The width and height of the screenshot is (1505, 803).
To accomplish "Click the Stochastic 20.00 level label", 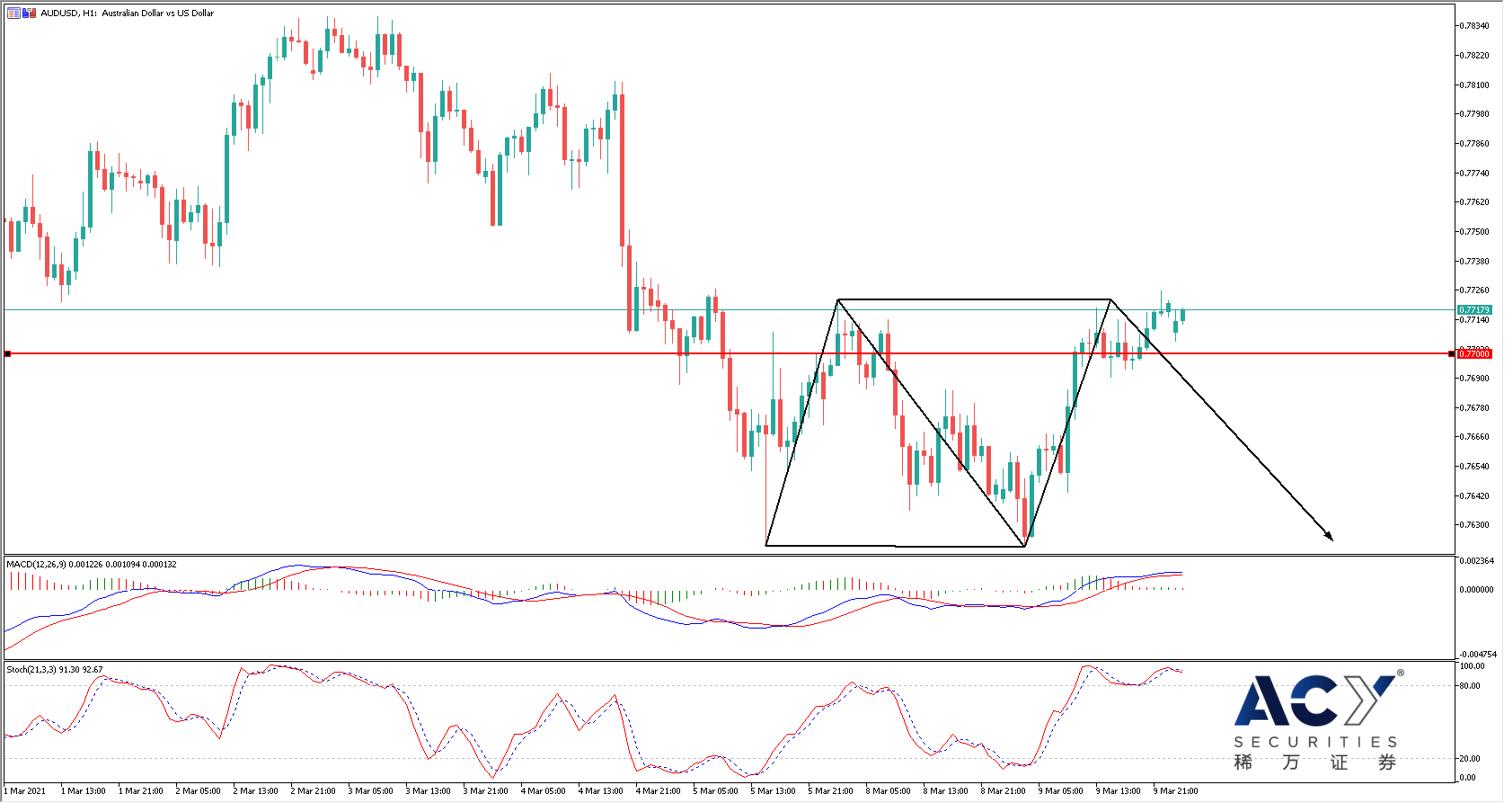I will pos(1471,758).
